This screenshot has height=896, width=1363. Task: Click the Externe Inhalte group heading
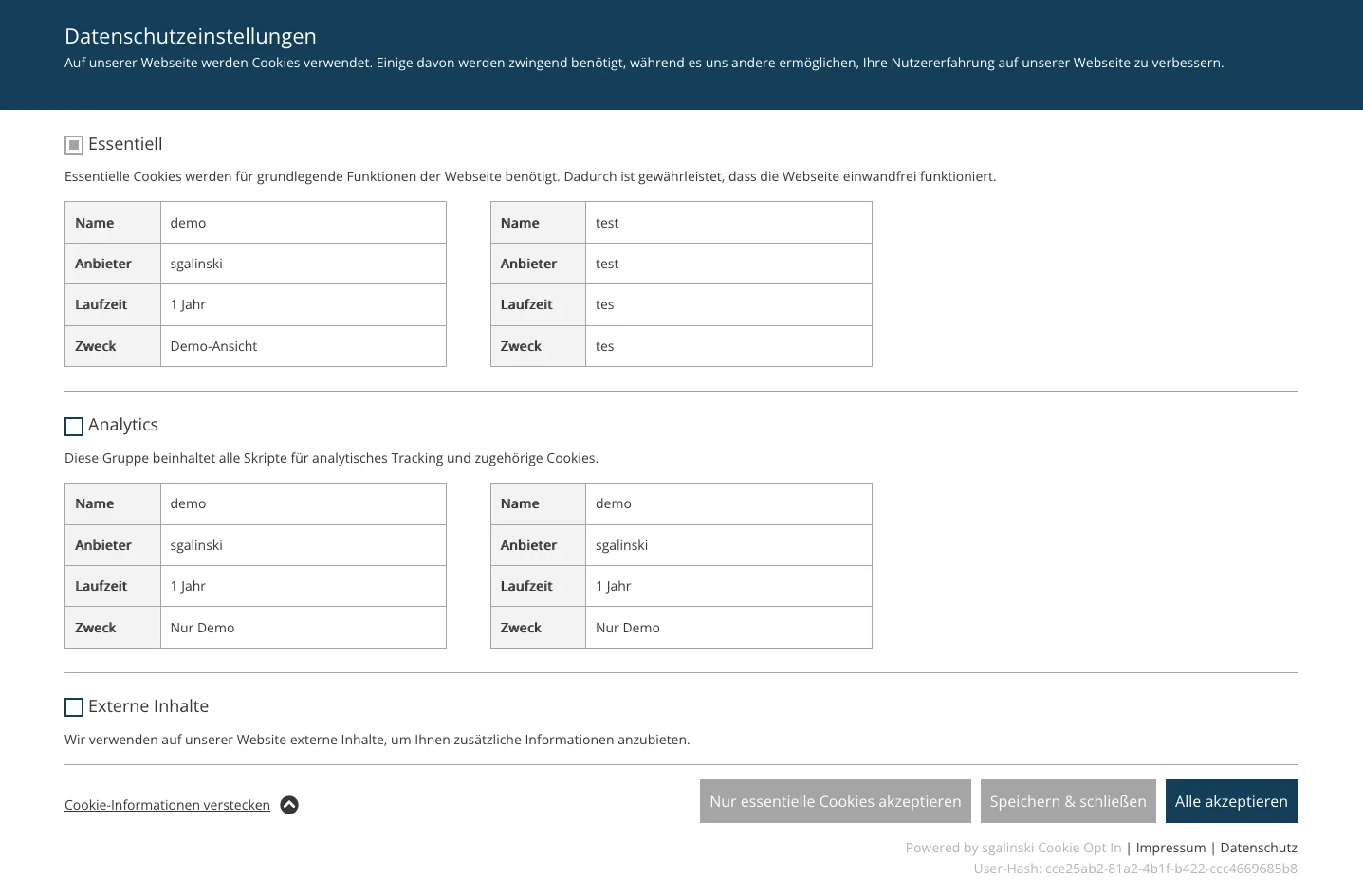pos(148,705)
